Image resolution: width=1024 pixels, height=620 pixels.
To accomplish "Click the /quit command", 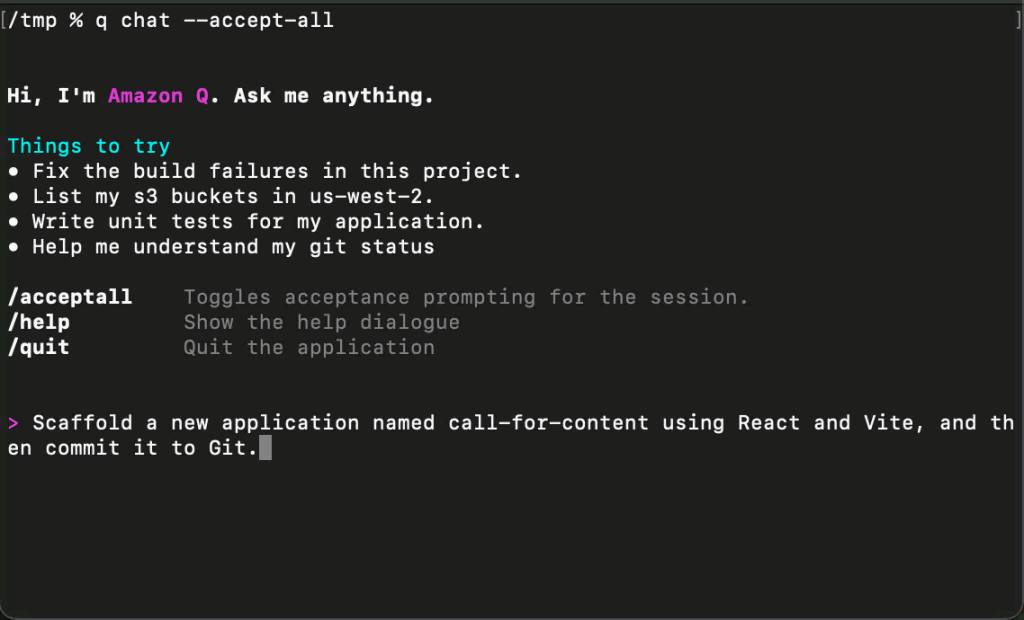I will coord(39,348).
